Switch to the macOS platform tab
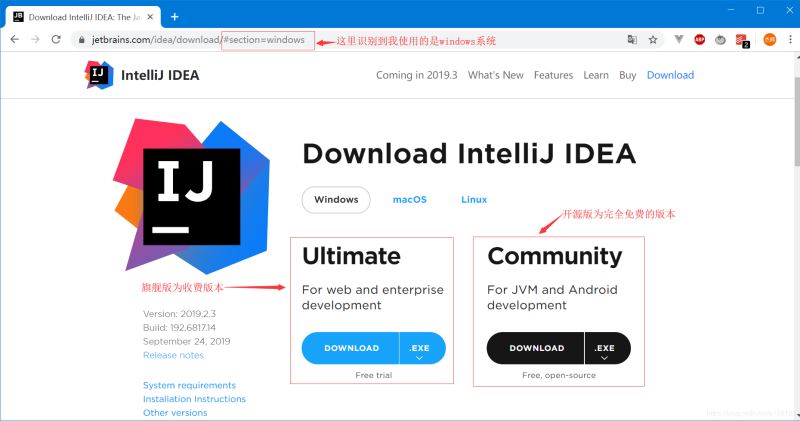This screenshot has height=421, width=800. click(410, 200)
